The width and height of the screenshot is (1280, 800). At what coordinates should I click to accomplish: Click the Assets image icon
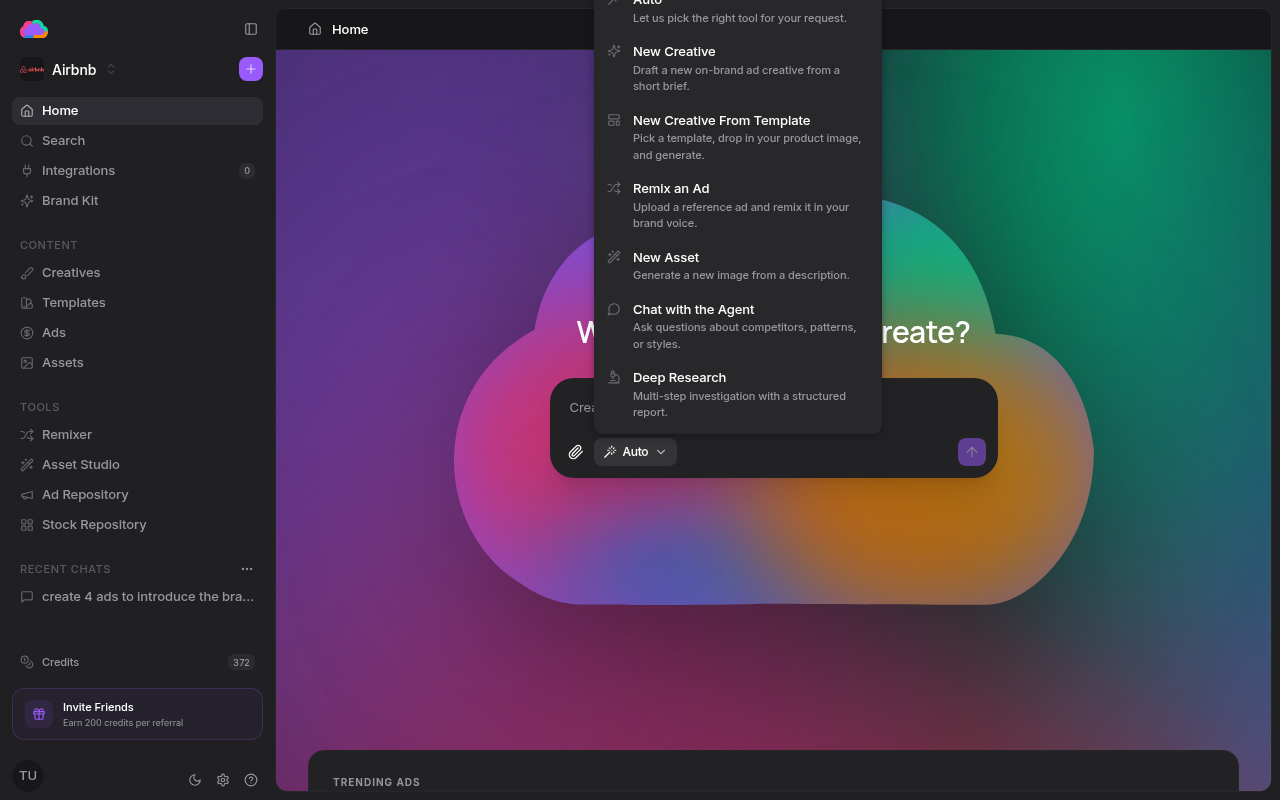[27, 363]
